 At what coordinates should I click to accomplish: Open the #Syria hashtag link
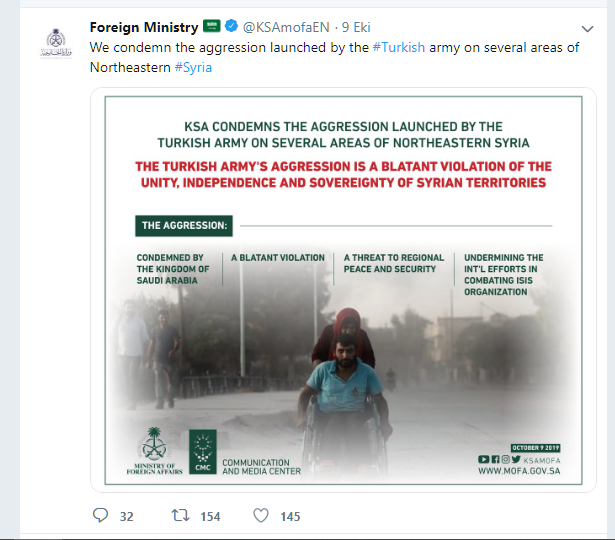193,67
